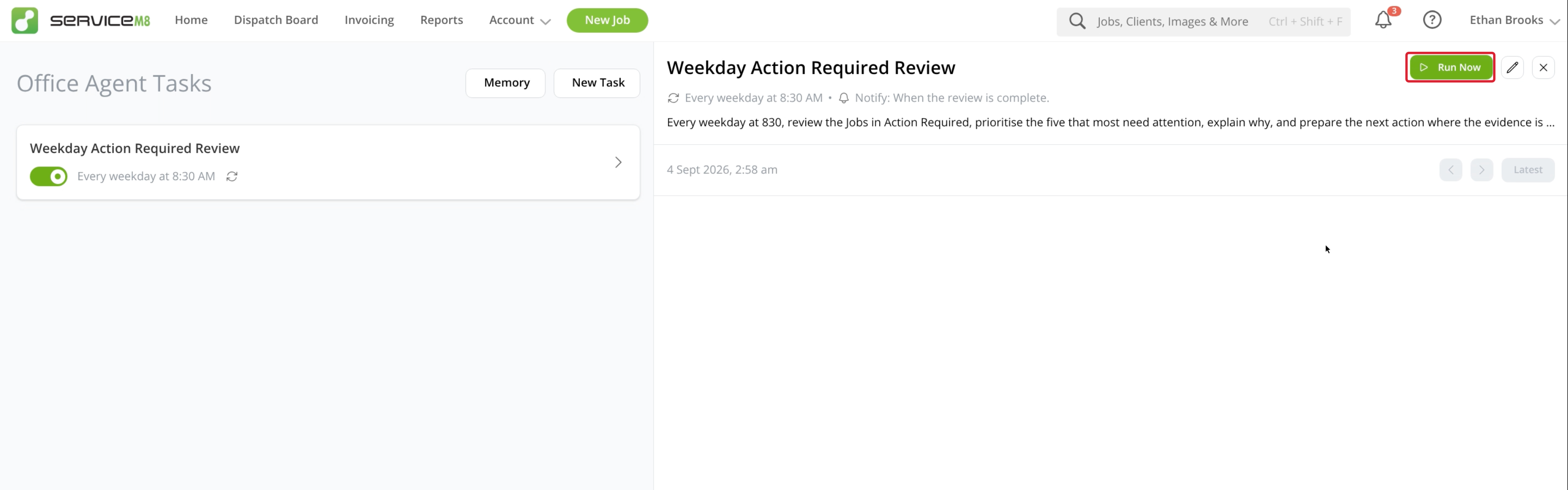The height and width of the screenshot is (490, 1568).
Task: Click the Office Agent Tasks heading
Action: tap(114, 83)
